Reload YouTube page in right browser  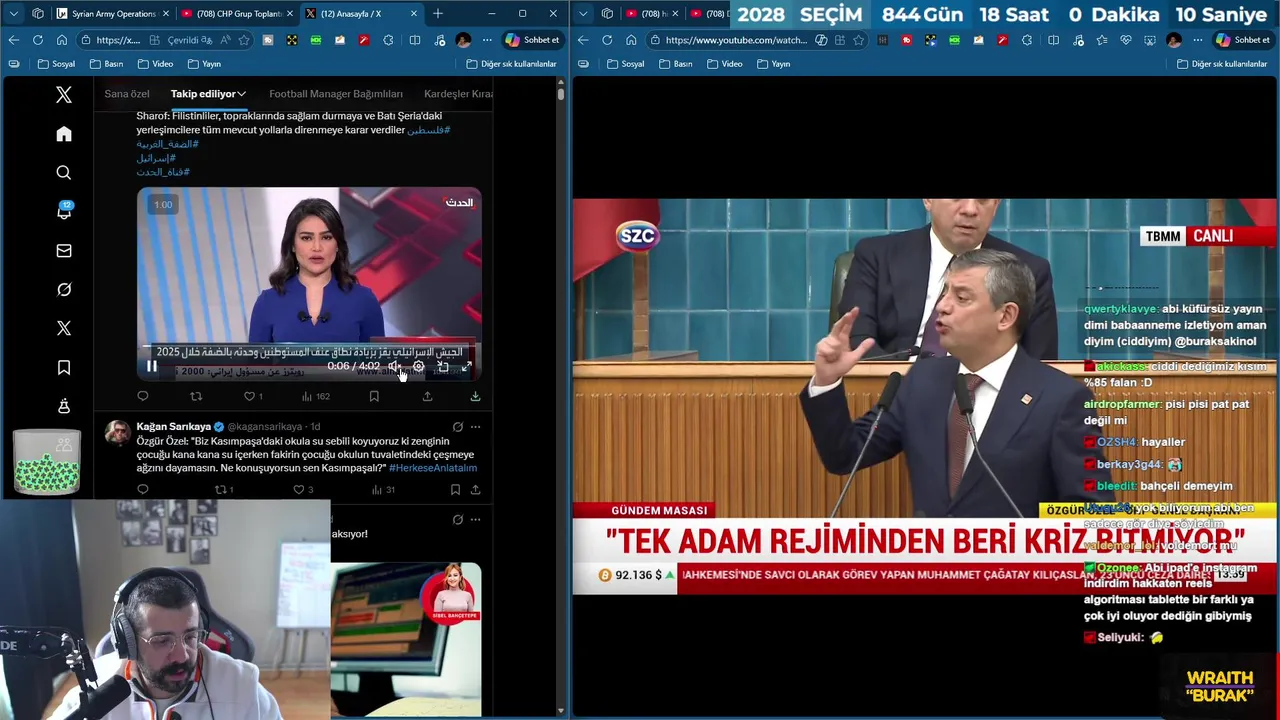tap(607, 40)
